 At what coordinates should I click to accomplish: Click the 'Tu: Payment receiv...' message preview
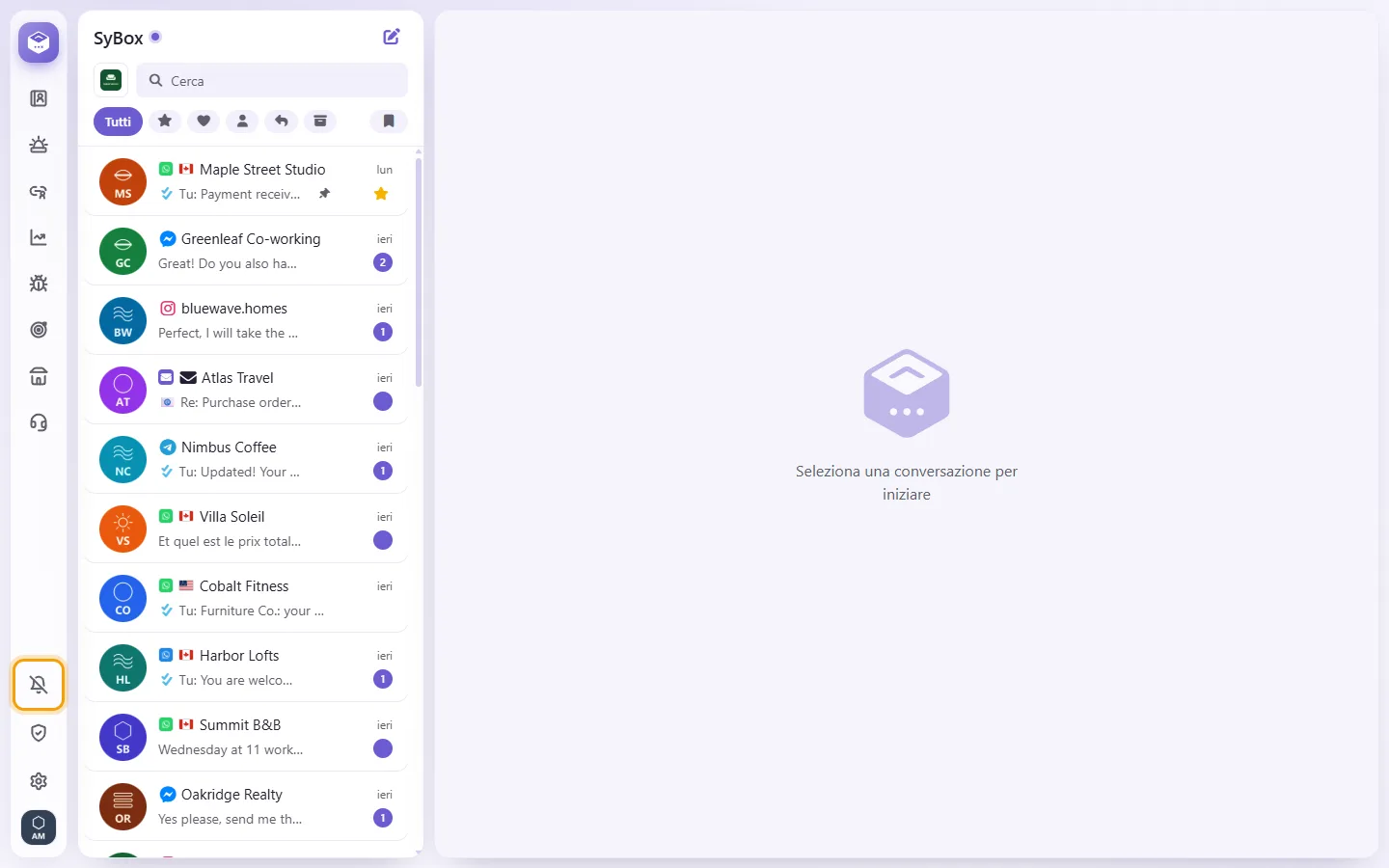[239, 194]
